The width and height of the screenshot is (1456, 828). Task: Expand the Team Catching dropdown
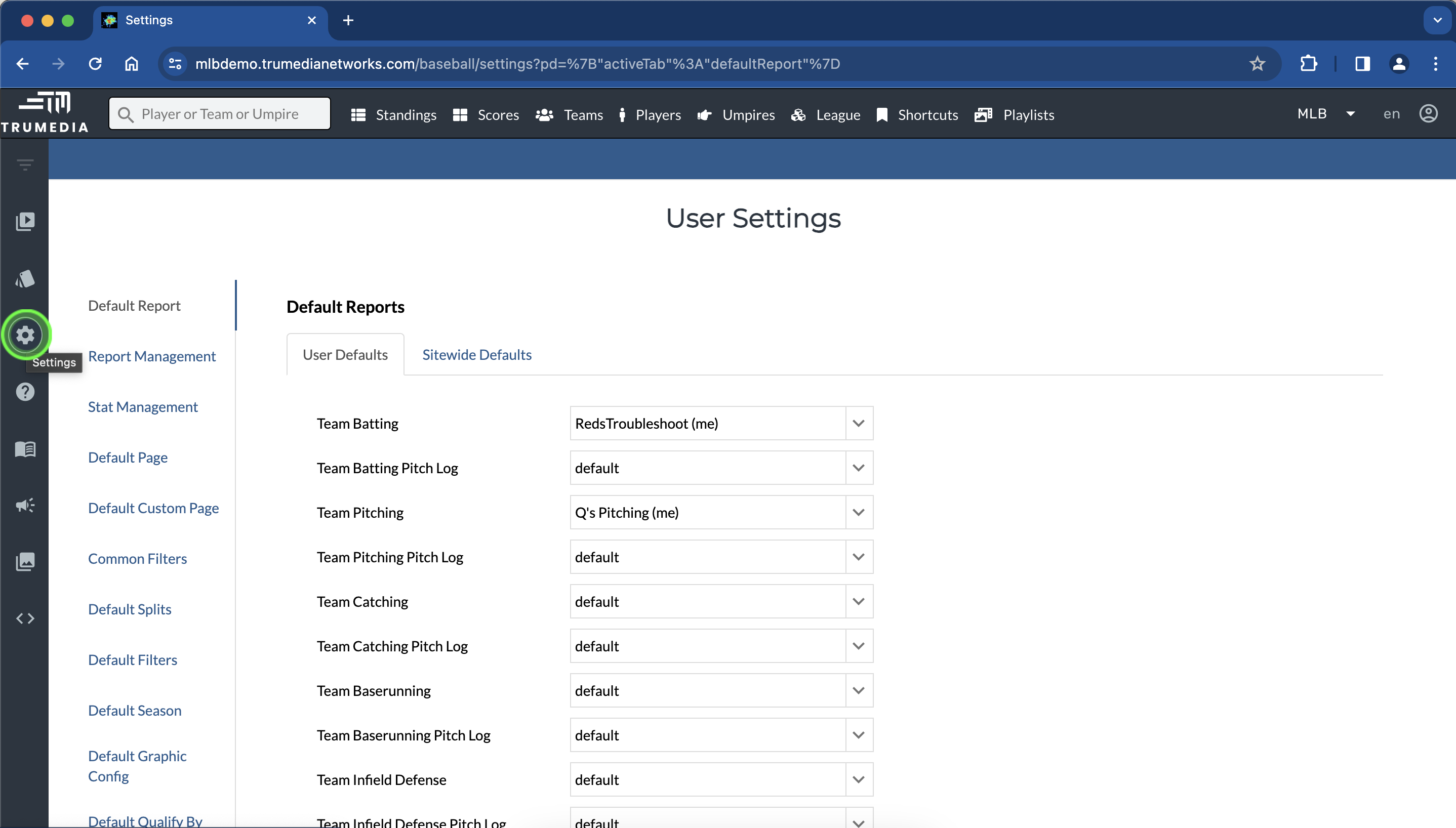click(858, 602)
